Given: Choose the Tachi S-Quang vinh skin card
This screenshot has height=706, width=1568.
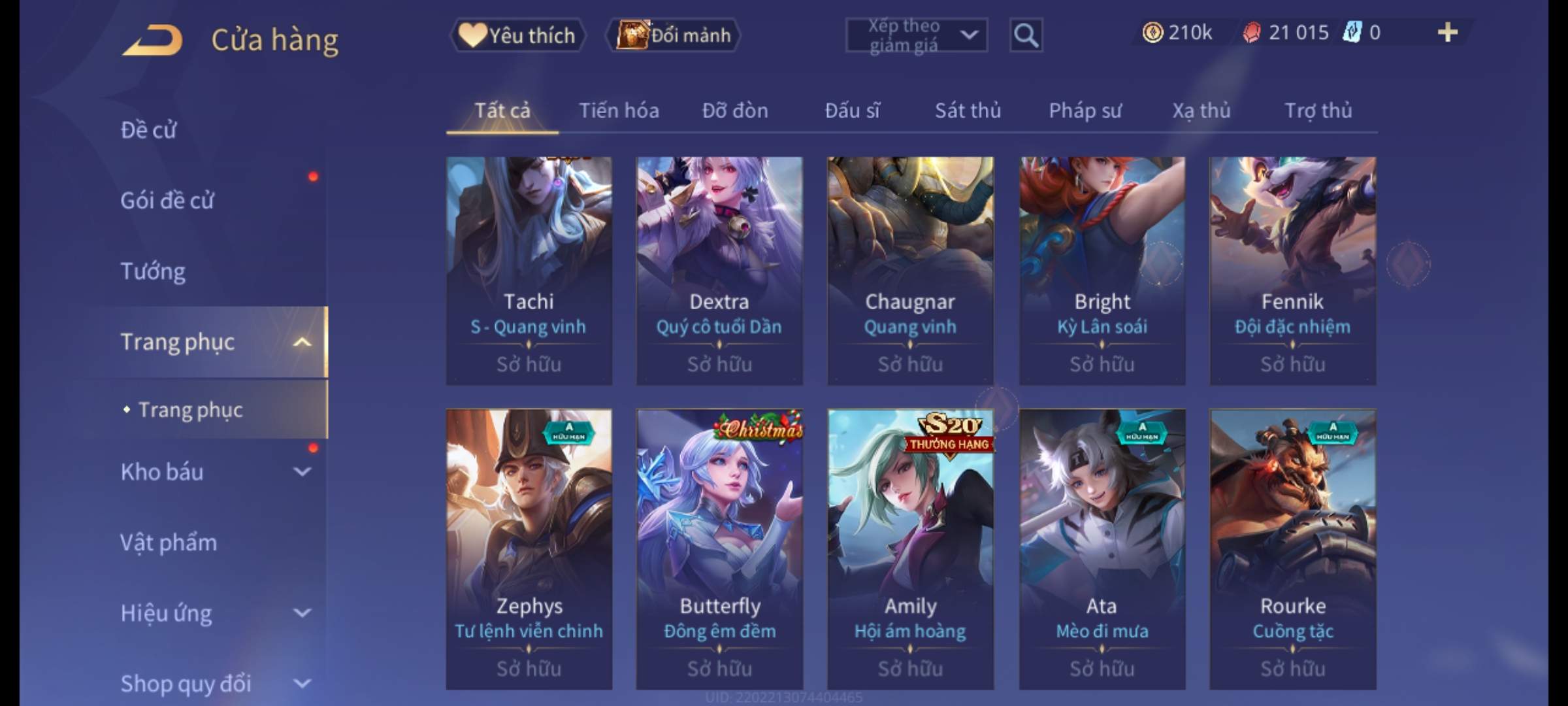Looking at the screenshot, I should pyautogui.click(x=529, y=271).
